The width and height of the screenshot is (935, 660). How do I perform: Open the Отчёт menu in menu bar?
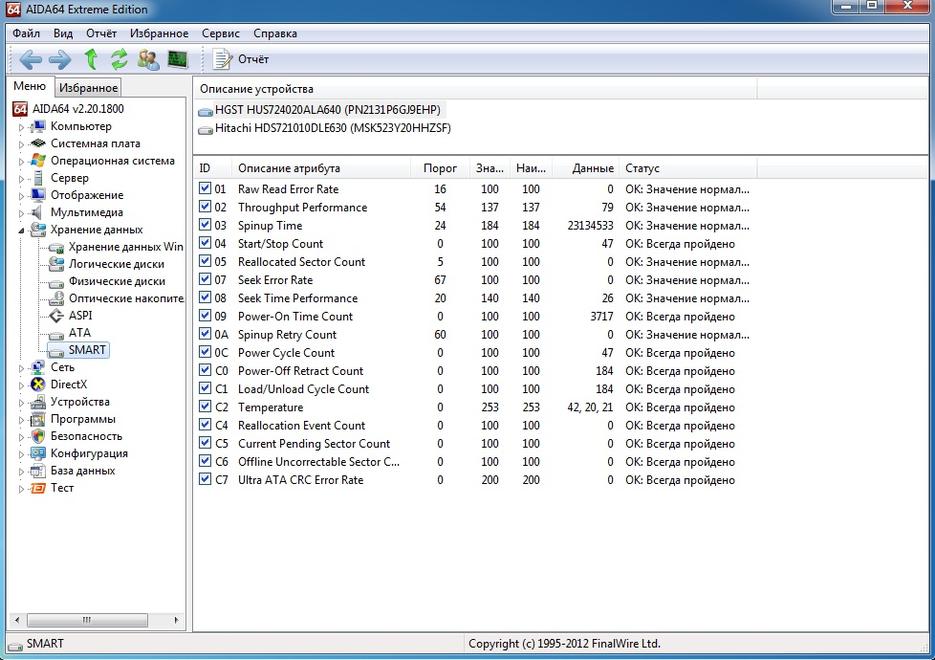pos(101,33)
